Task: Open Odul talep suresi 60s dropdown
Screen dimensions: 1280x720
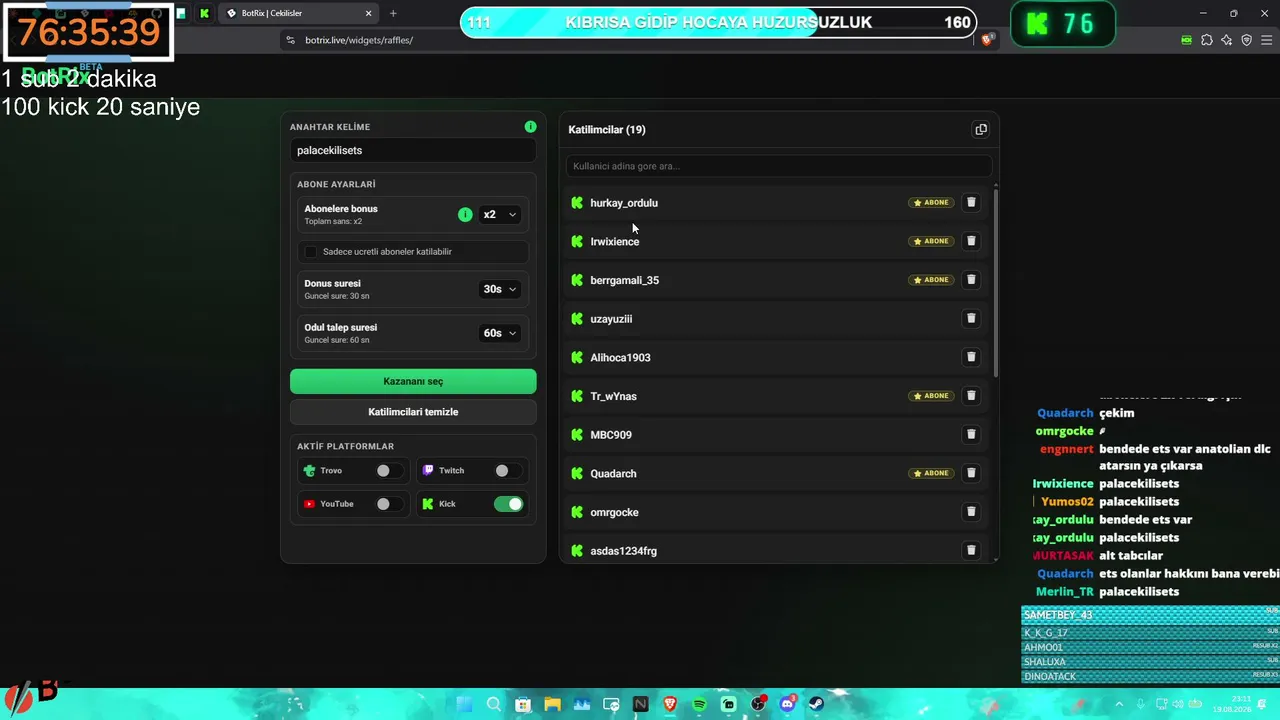Action: (499, 333)
